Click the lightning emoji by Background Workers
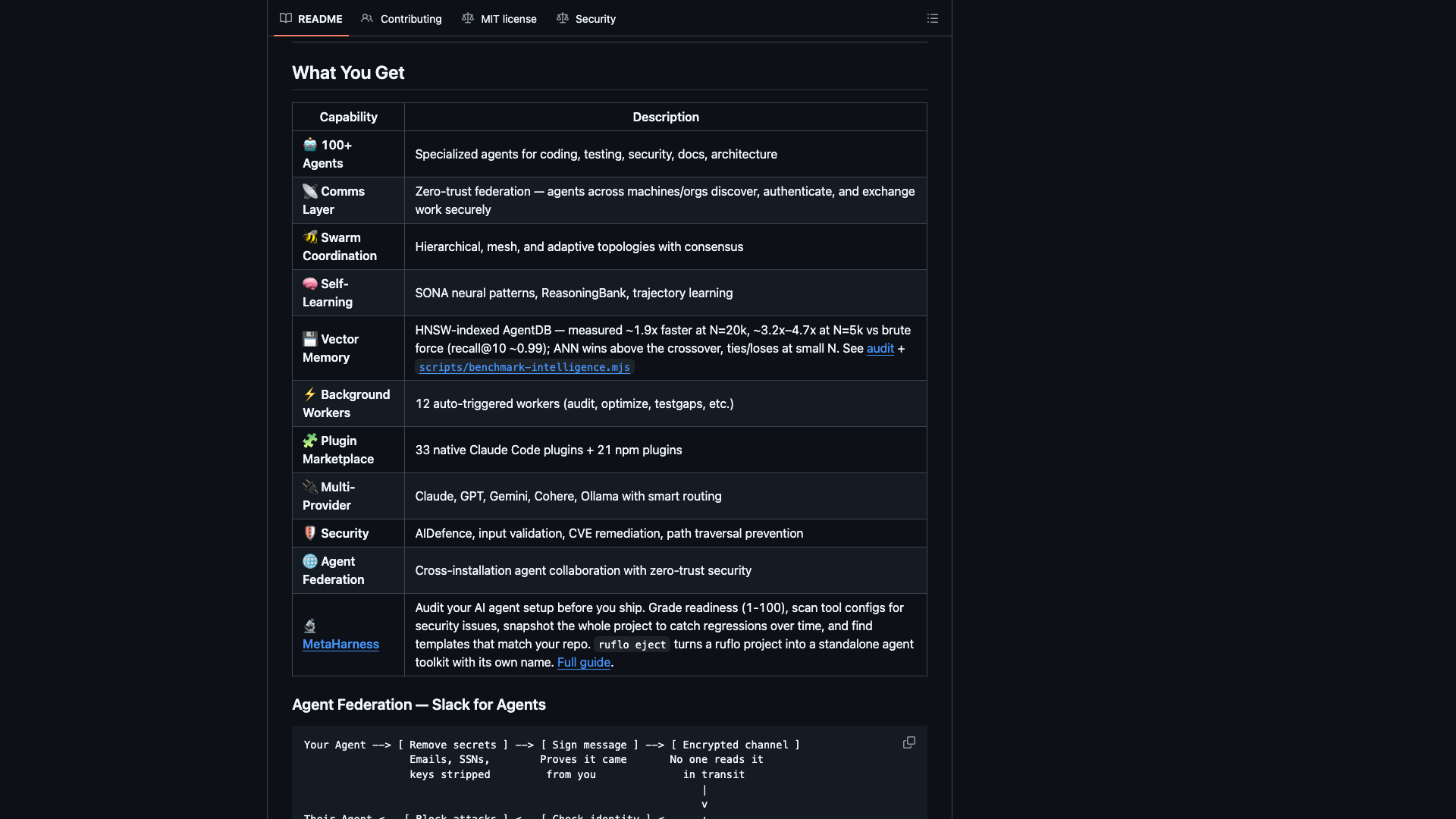 point(310,394)
